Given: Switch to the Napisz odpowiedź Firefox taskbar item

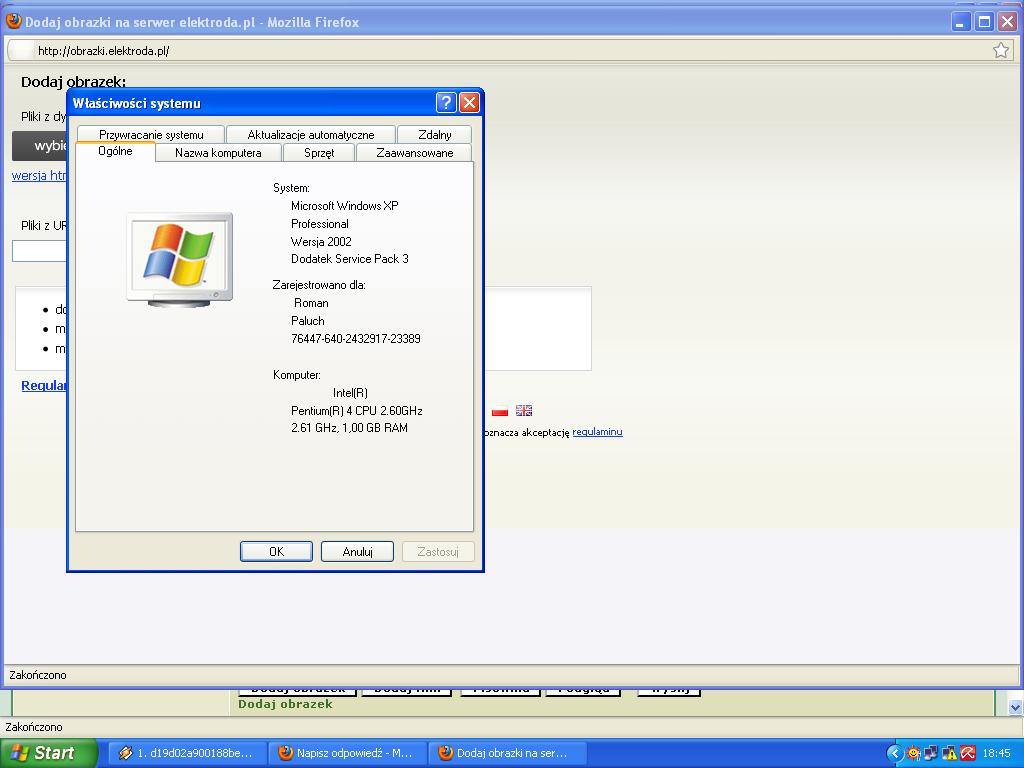Looking at the screenshot, I should (347, 753).
